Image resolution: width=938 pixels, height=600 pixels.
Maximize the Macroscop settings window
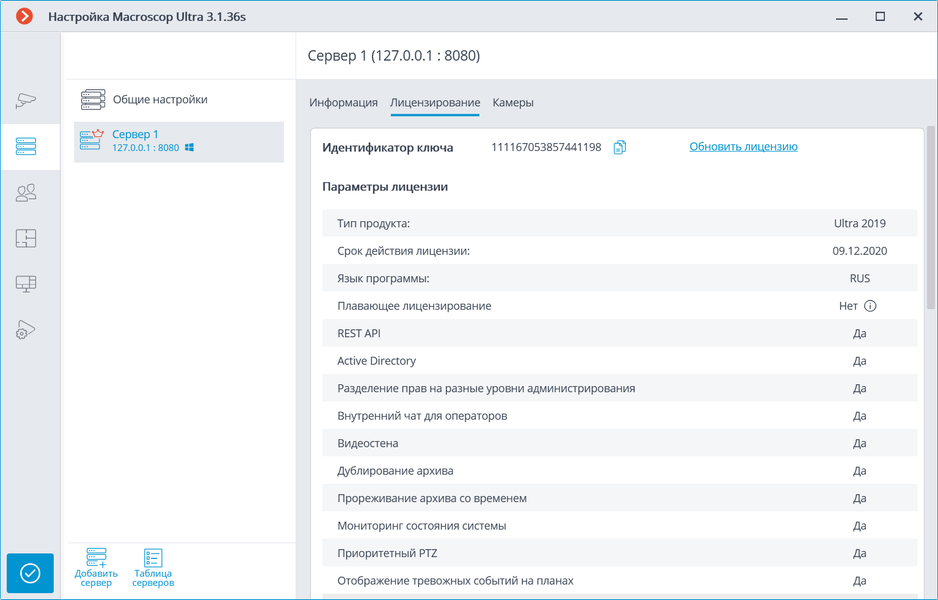tap(880, 17)
